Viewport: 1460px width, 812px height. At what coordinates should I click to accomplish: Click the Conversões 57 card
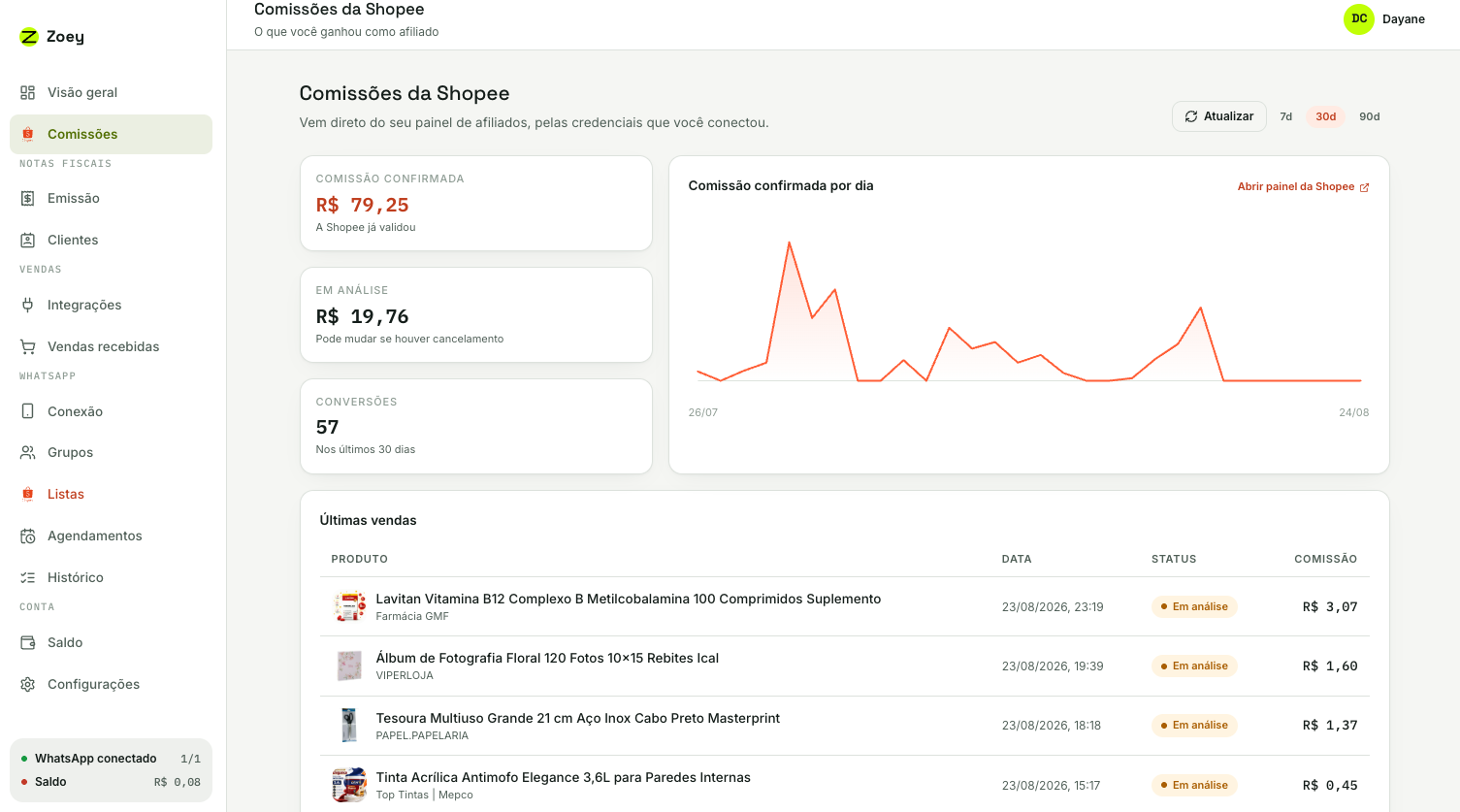476,427
